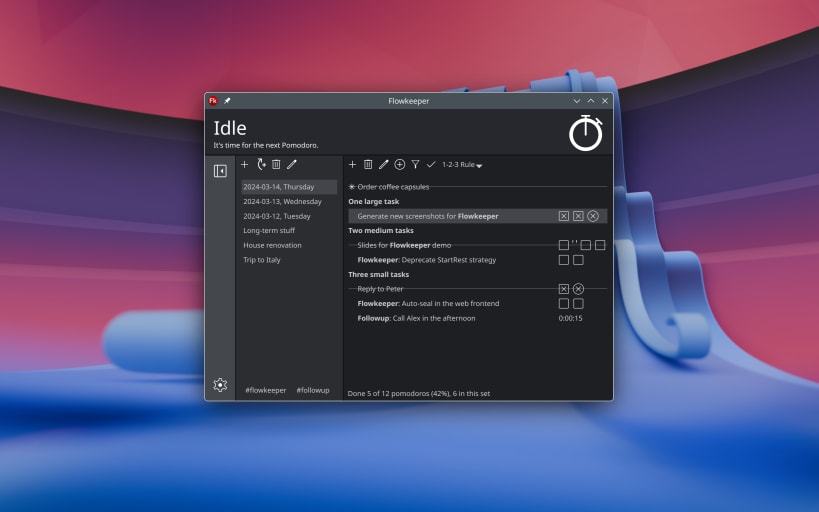Open the 1-2-3 Rule dropdown
Viewport: 819px width, 512px height.
point(462,165)
